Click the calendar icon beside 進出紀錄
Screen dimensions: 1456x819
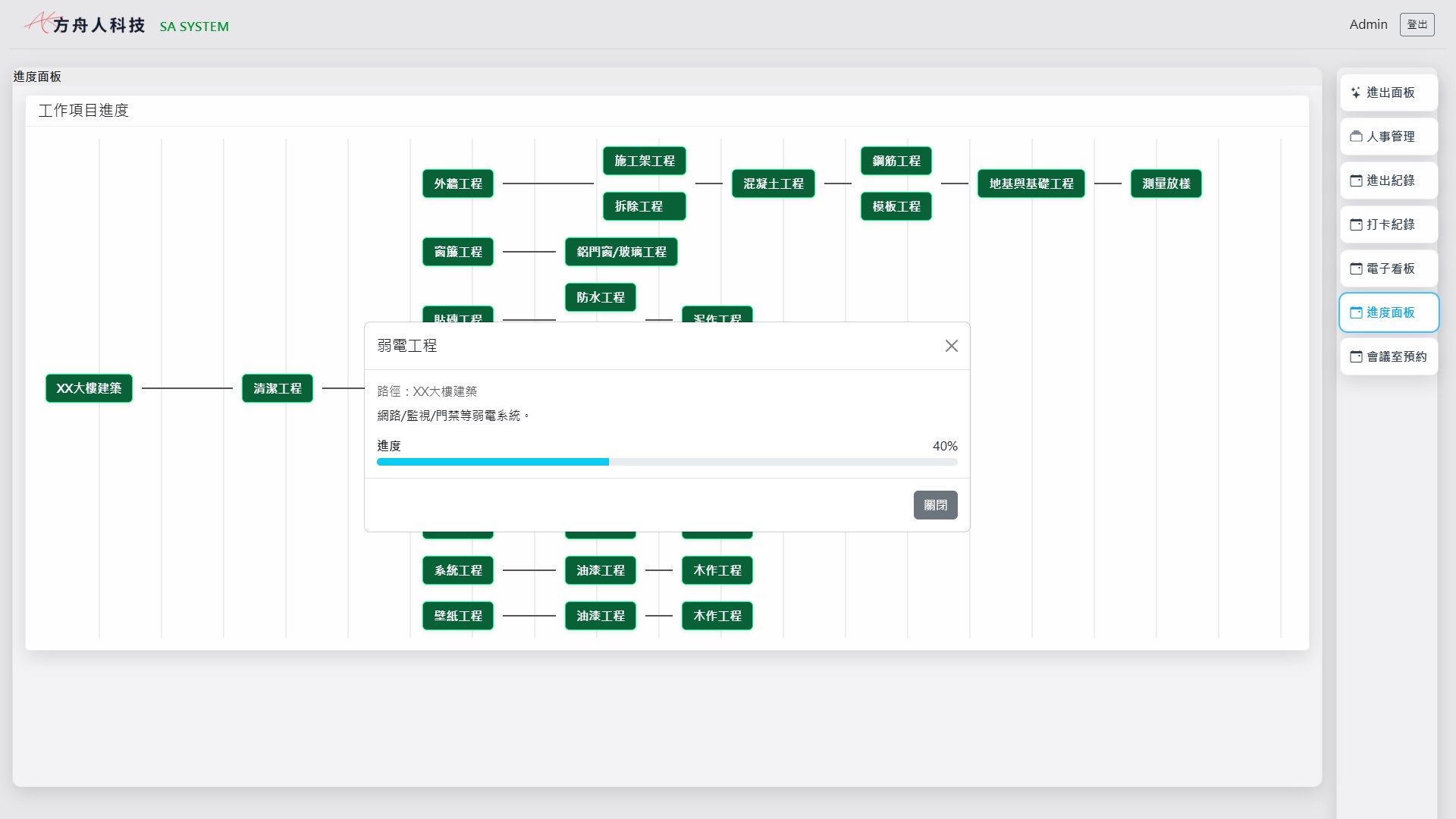pyautogui.click(x=1356, y=180)
